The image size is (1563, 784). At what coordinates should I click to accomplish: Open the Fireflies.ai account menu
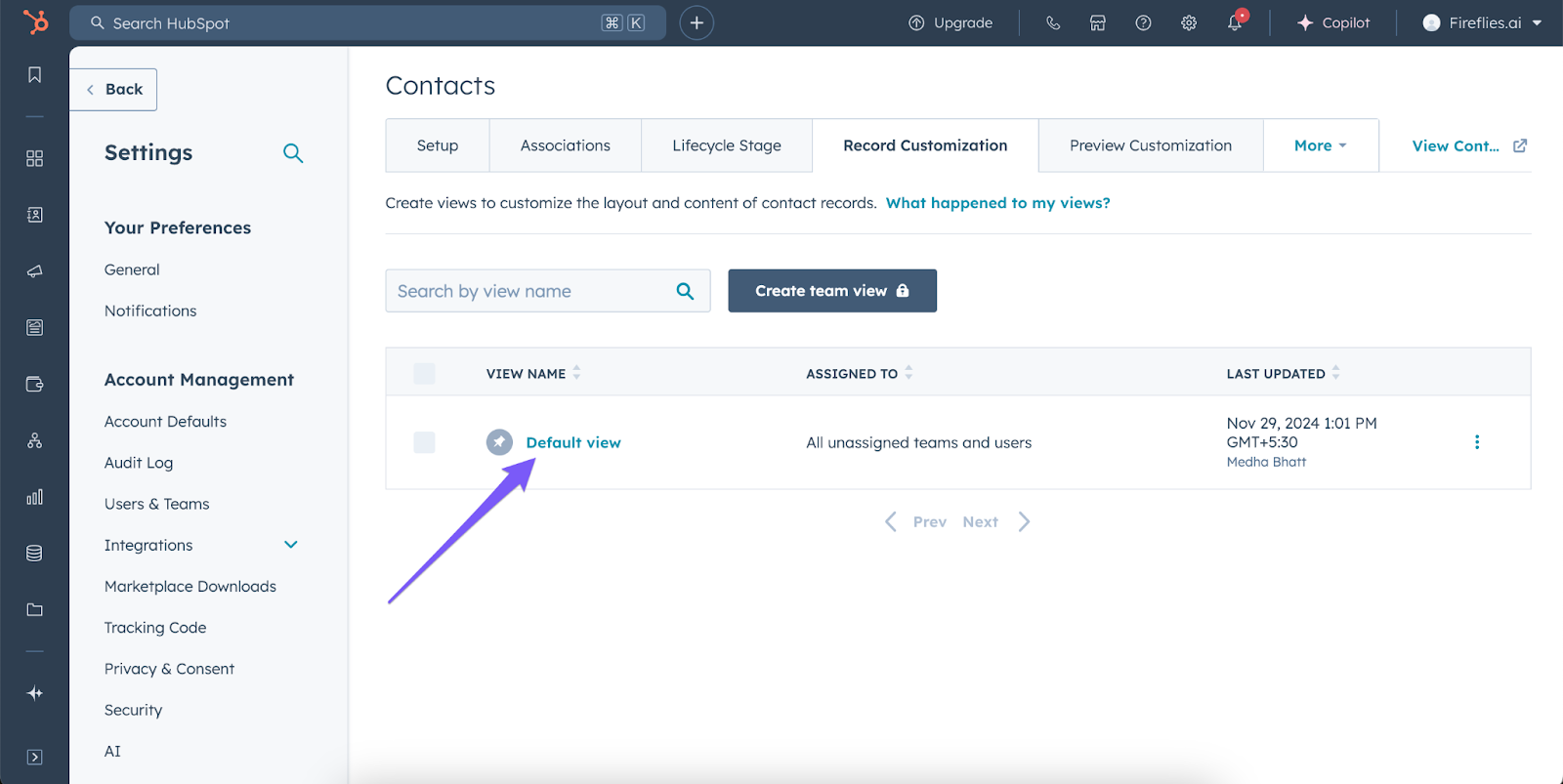1482,23
